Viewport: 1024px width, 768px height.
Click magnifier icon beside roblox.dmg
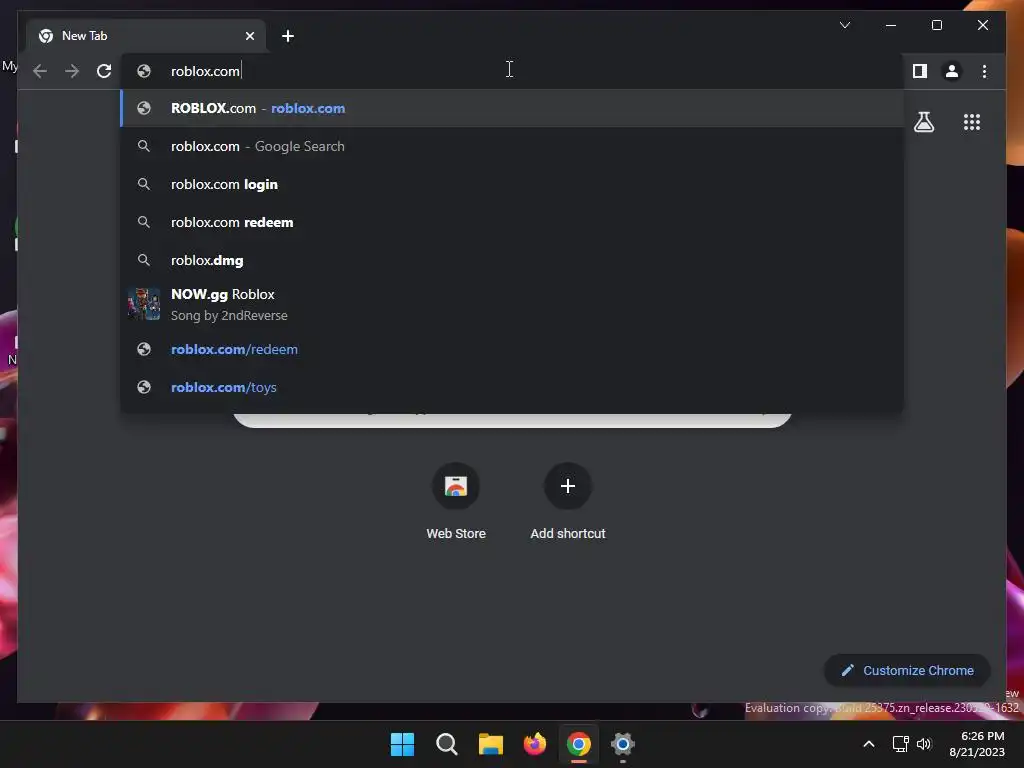[x=144, y=260]
